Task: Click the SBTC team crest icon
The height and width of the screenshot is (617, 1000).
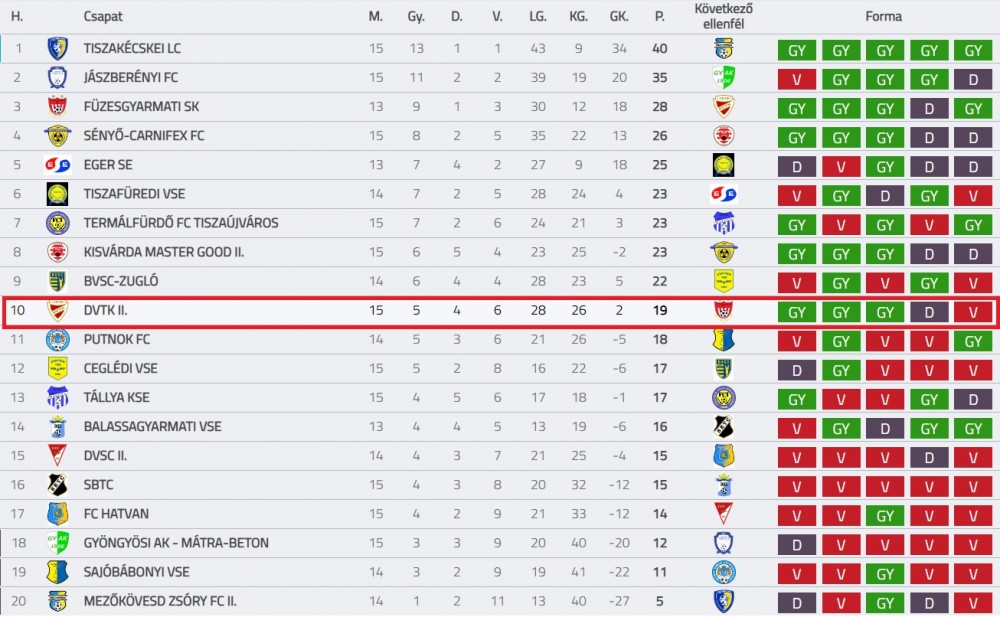Action: 57,485
